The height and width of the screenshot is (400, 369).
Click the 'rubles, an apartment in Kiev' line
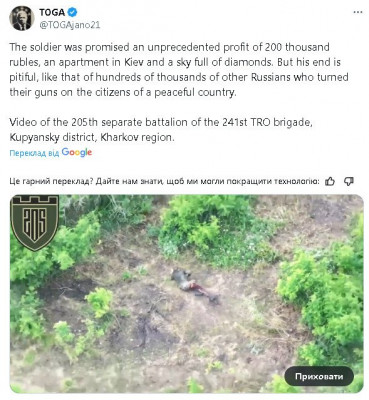(175, 62)
